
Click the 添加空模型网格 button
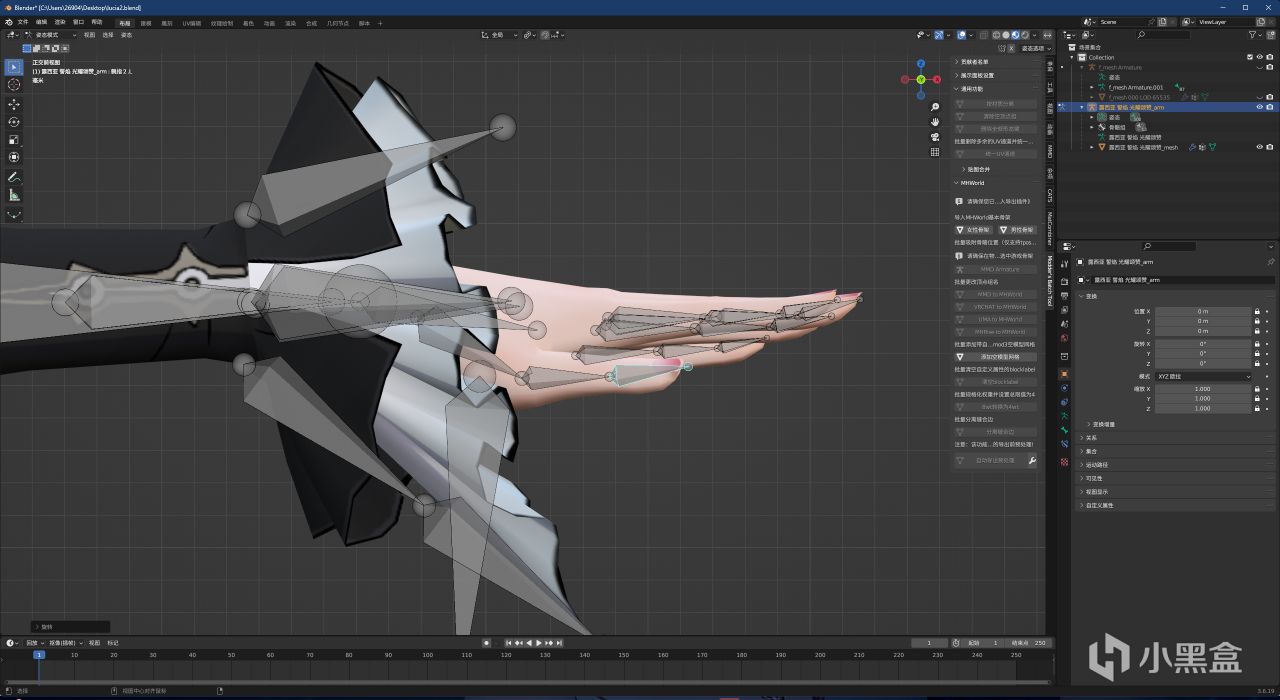[x=996, y=356]
